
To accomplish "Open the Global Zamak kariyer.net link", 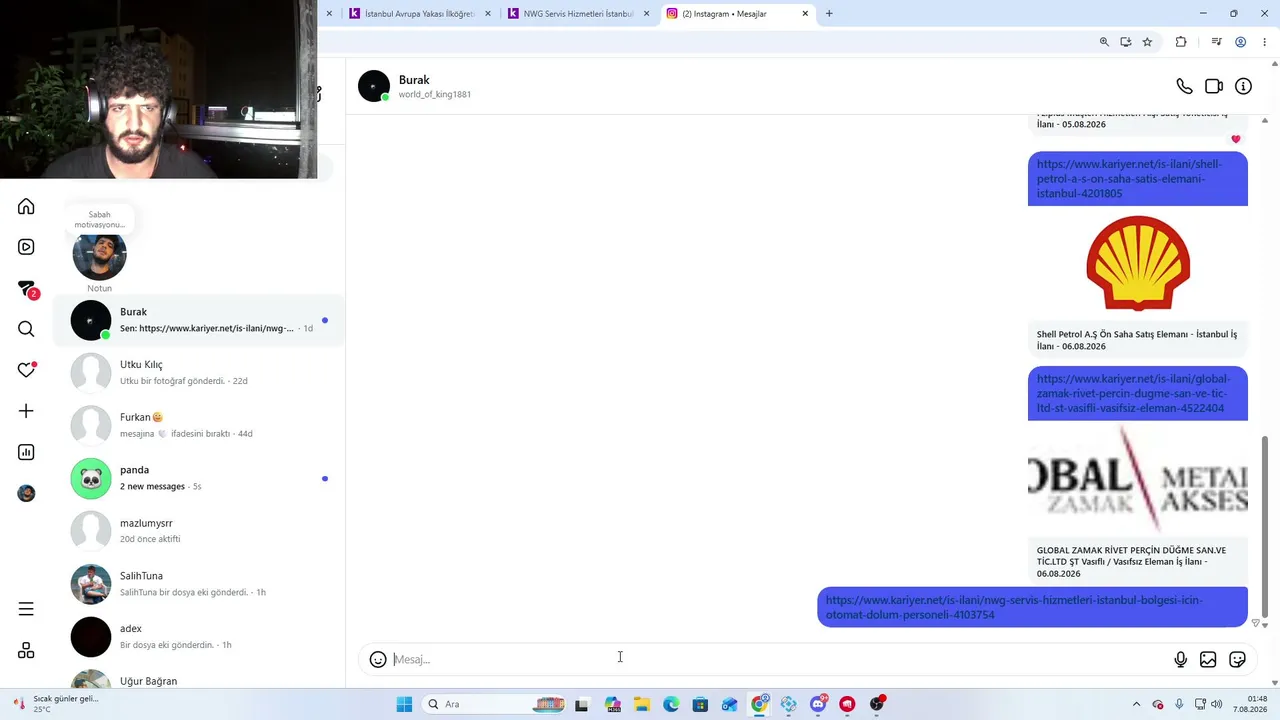I will click(1133, 394).
